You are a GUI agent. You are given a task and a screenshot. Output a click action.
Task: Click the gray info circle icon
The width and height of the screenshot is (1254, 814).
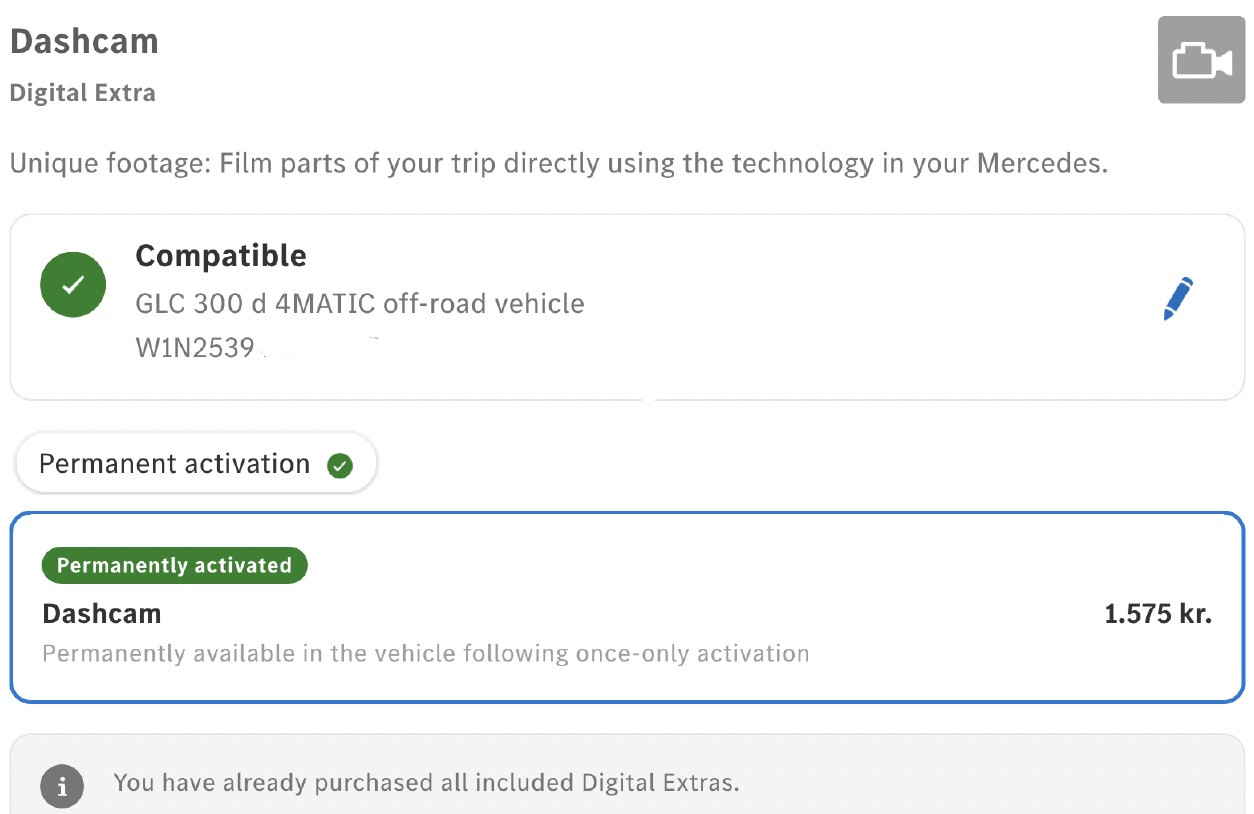pos(62,787)
